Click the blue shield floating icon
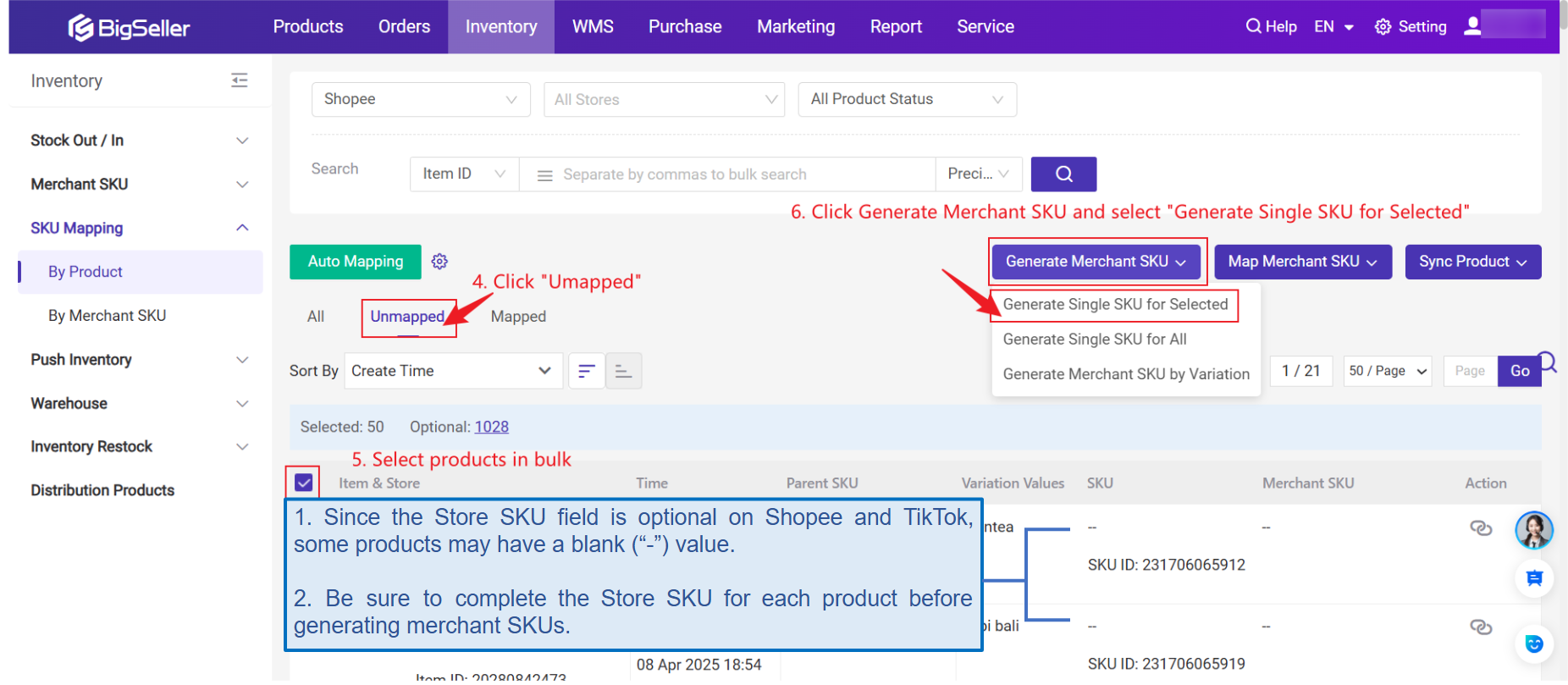 (x=1534, y=644)
